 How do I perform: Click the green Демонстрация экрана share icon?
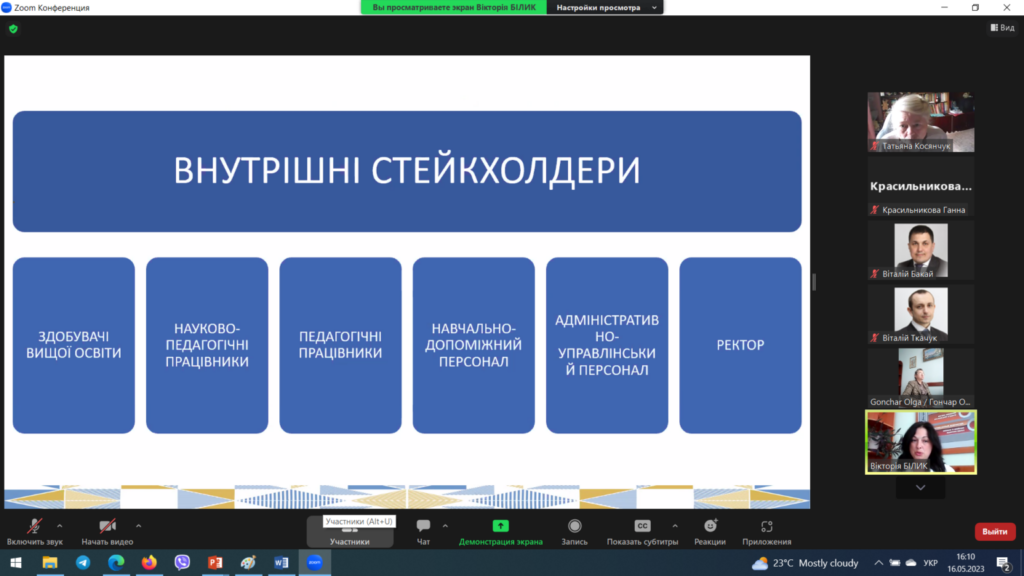500,526
